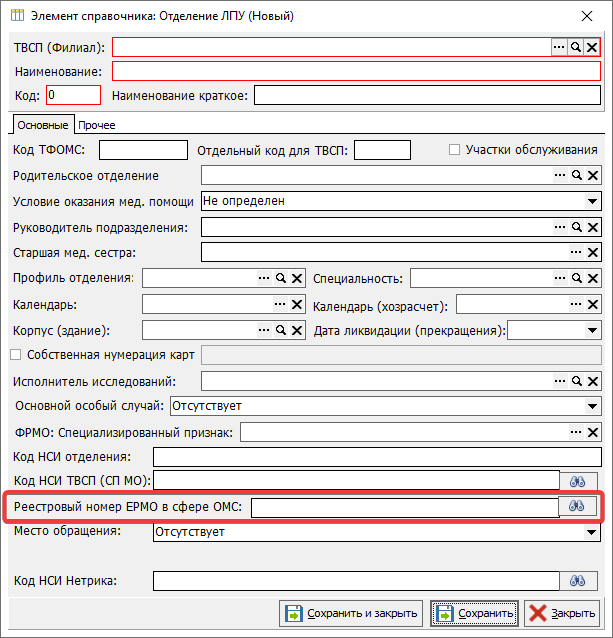
Task: Search ТВСП (Филиал) with magnifier icon
Action: pyautogui.click(x=576, y=47)
